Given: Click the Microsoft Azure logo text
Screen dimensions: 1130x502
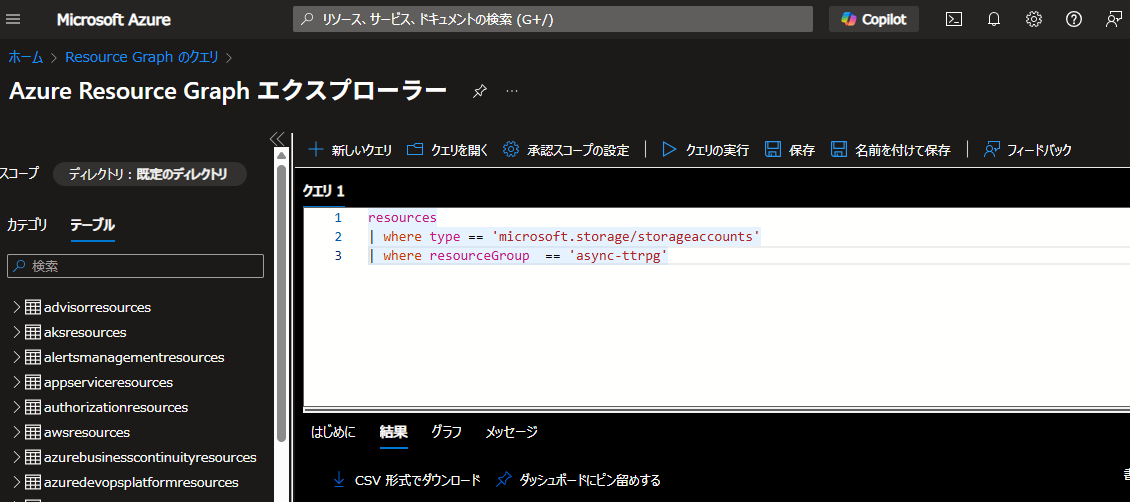Looking at the screenshot, I should (x=114, y=19).
